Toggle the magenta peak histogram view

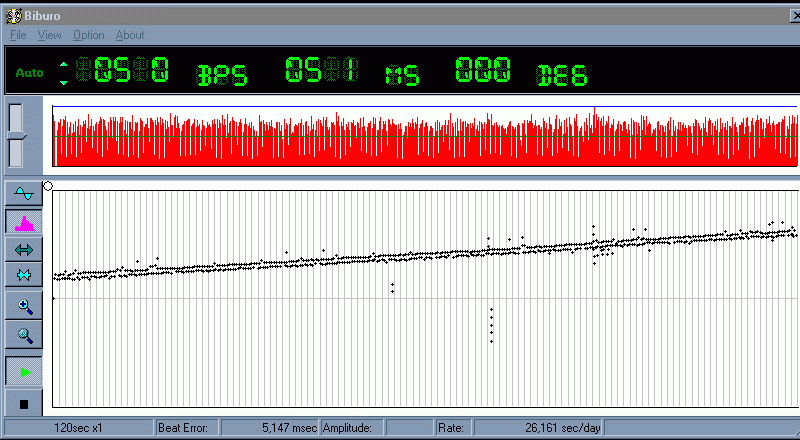[x=24, y=222]
